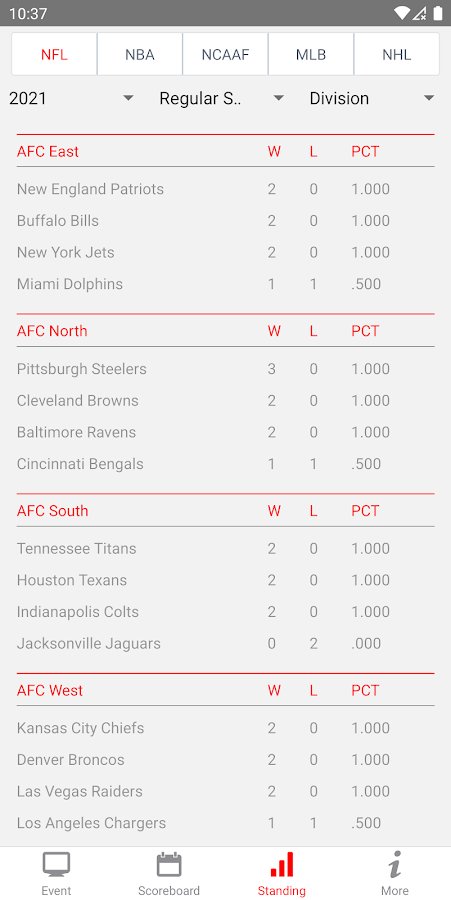The width and height of the screenshot is (451, 900).
Task: Switch to the NCAAF tab
Action: (x=225, y=55)
